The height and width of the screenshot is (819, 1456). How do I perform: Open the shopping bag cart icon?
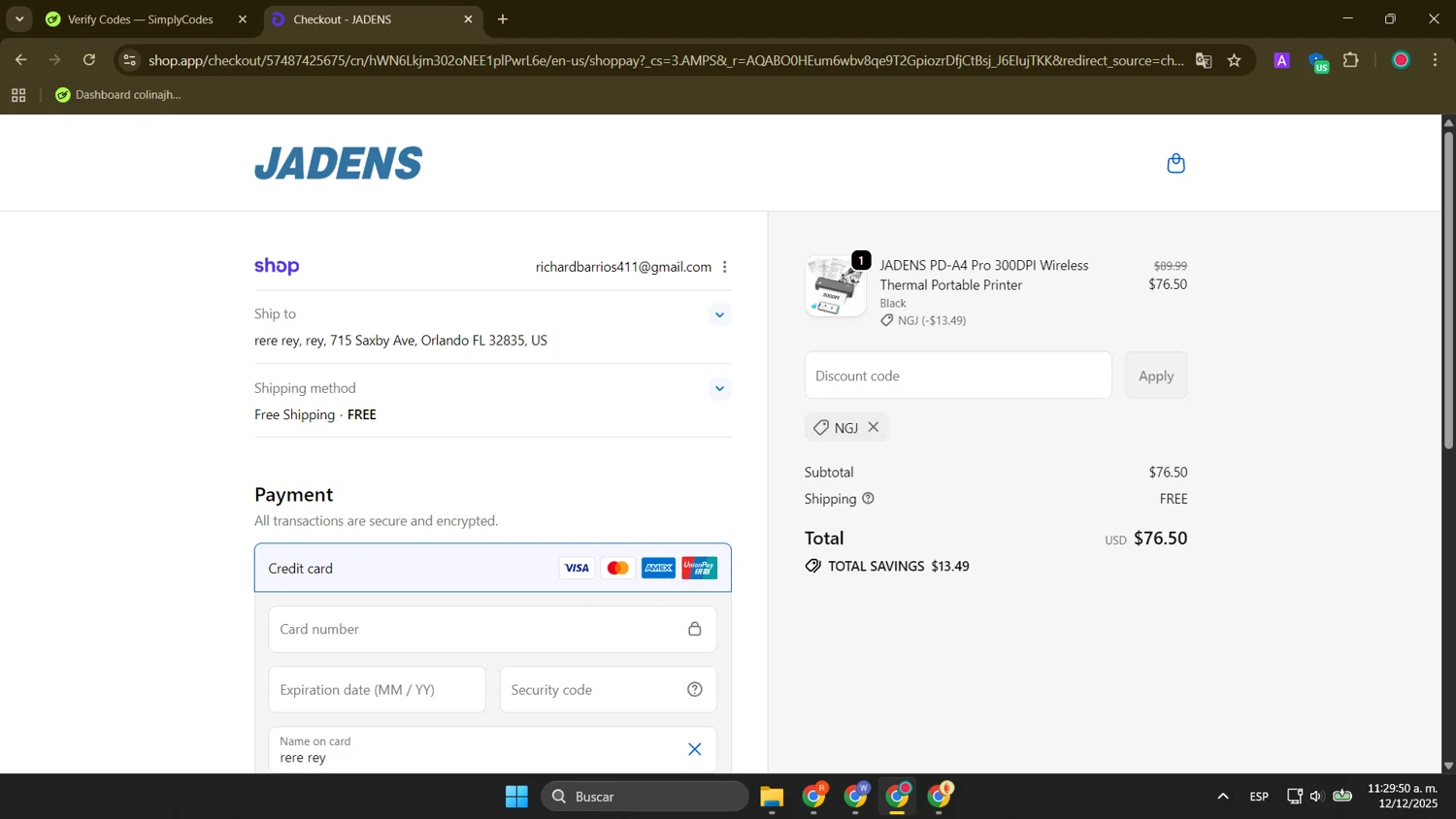(x=1175, y=163)
